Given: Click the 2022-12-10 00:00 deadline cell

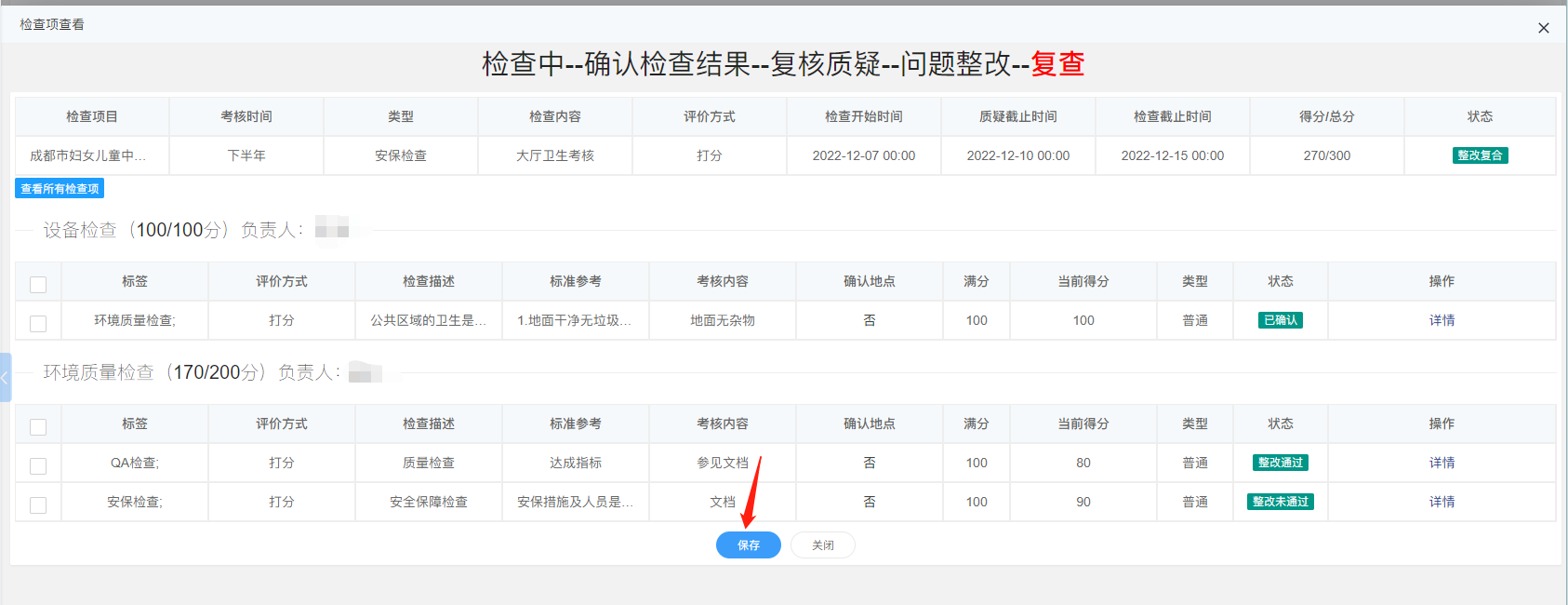Looking at the screenshot, I should click(1018, 155).
